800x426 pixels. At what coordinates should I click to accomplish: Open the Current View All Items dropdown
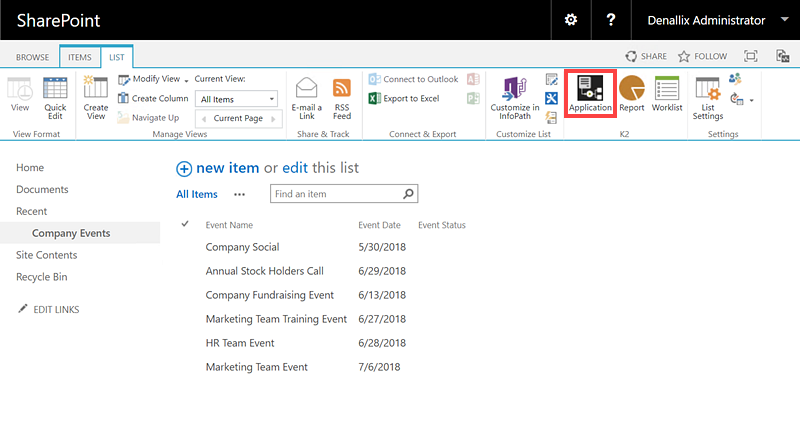click(x=237, y=99)
